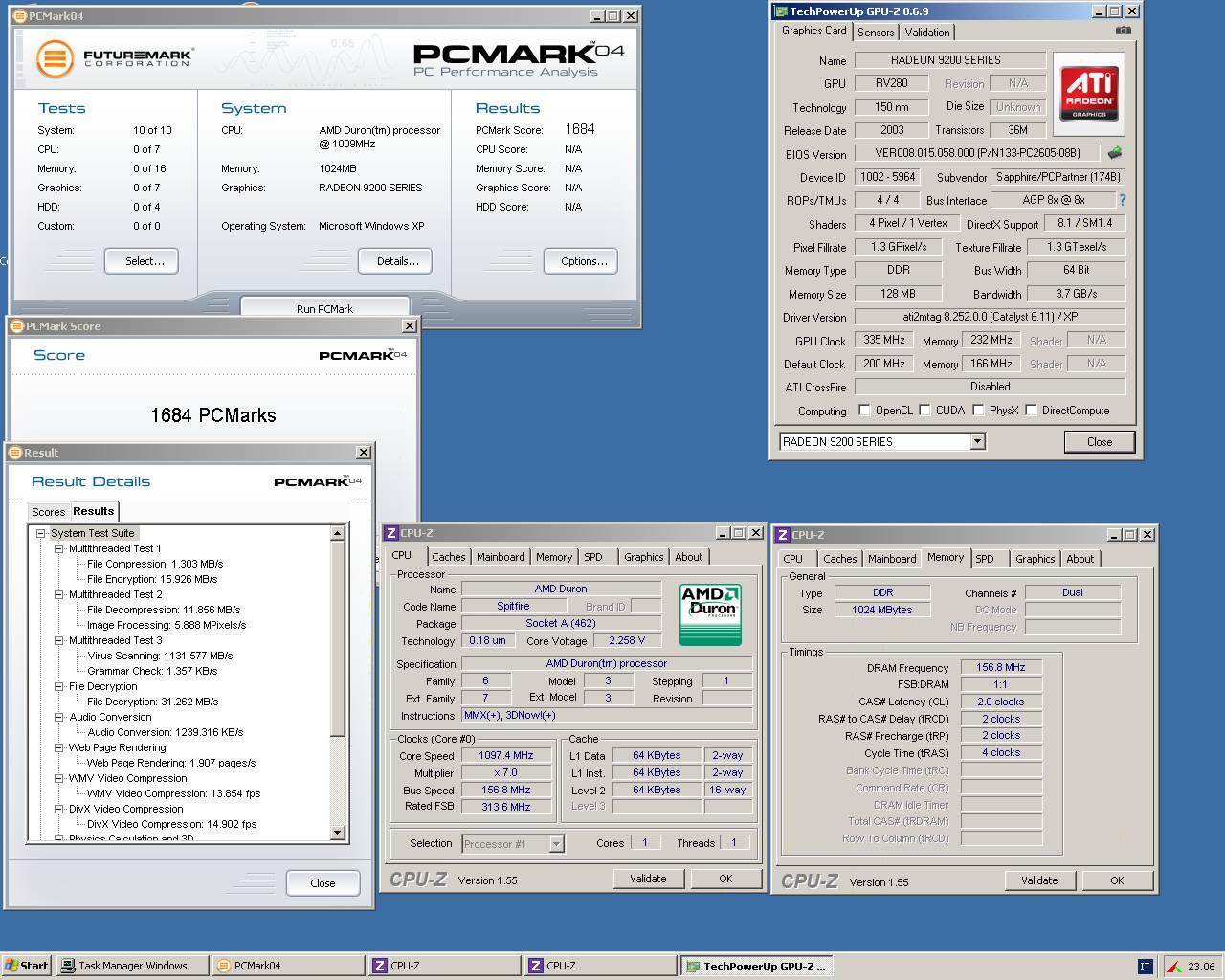Screen dimensions: 1225x980
Task: Click the Futuremark logo in PCMark04
Action: [115, 57]
